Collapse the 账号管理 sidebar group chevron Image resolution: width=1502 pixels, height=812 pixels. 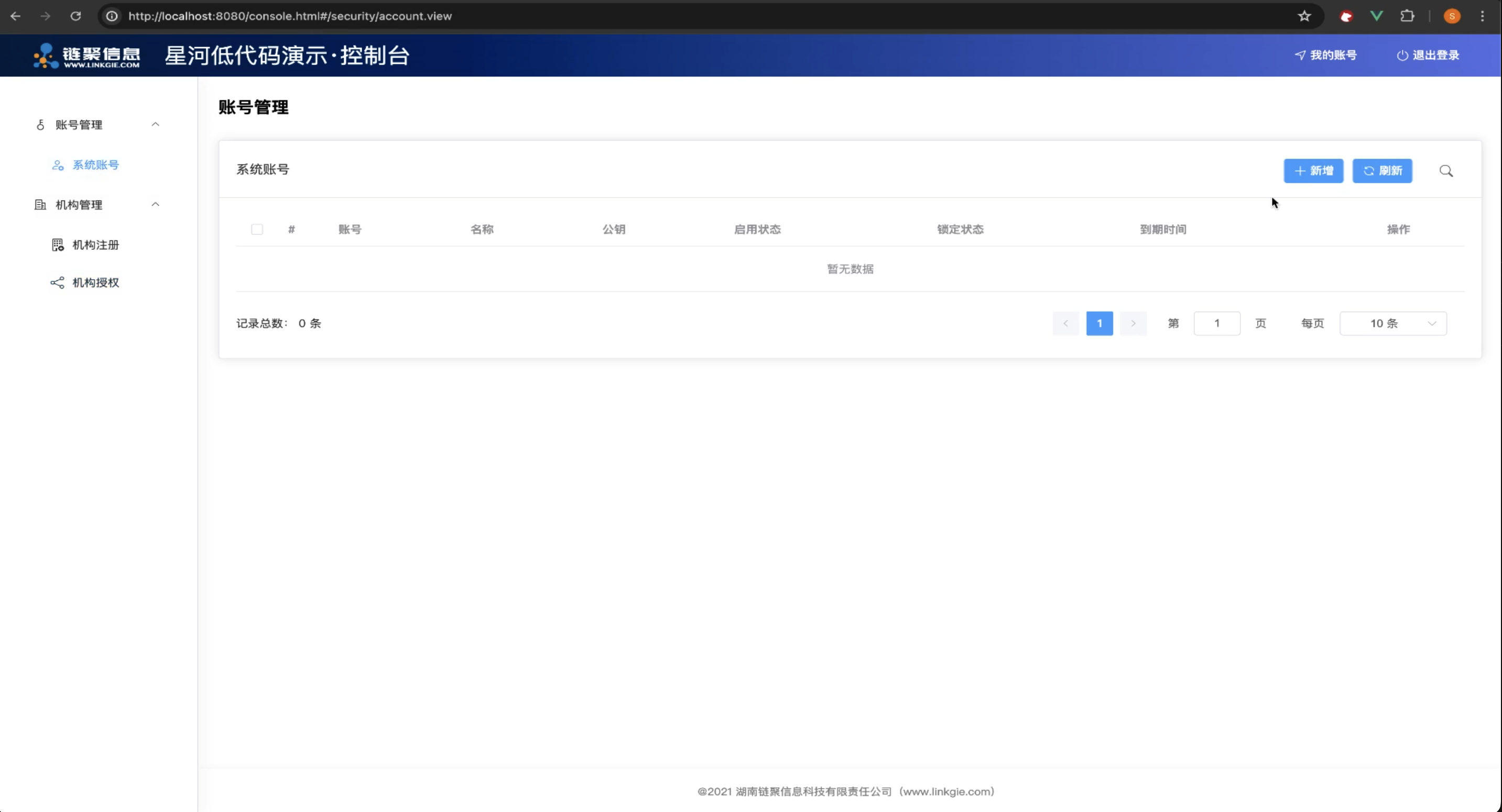coord(155,124)
